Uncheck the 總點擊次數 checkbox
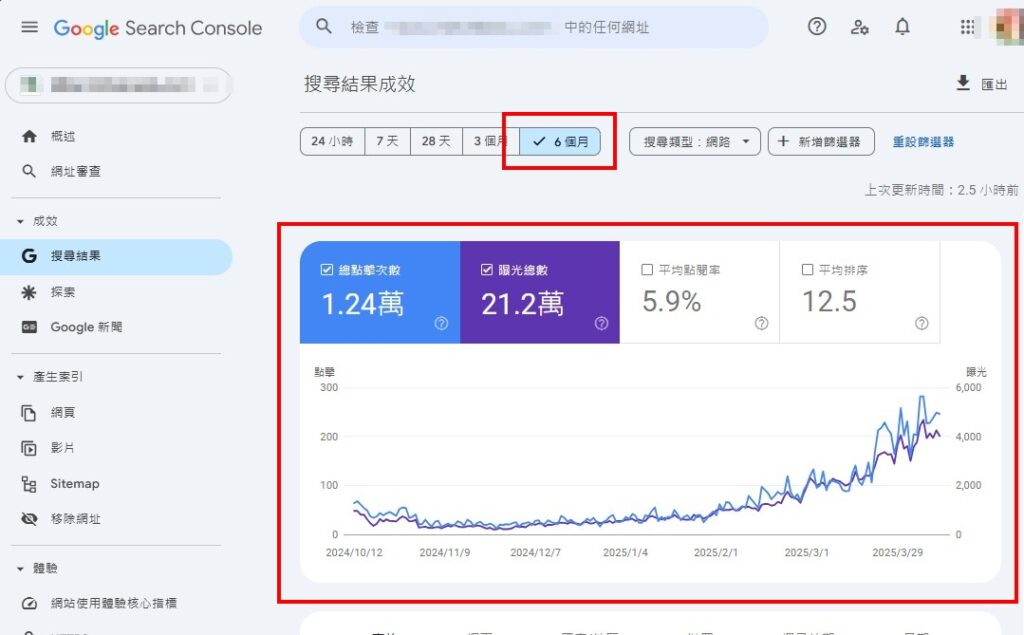This screenshot has height=635, width=1024. (327, 270)
